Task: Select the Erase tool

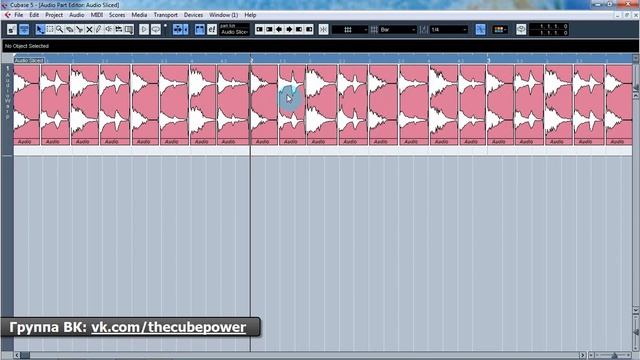Action: click(69, 29)
